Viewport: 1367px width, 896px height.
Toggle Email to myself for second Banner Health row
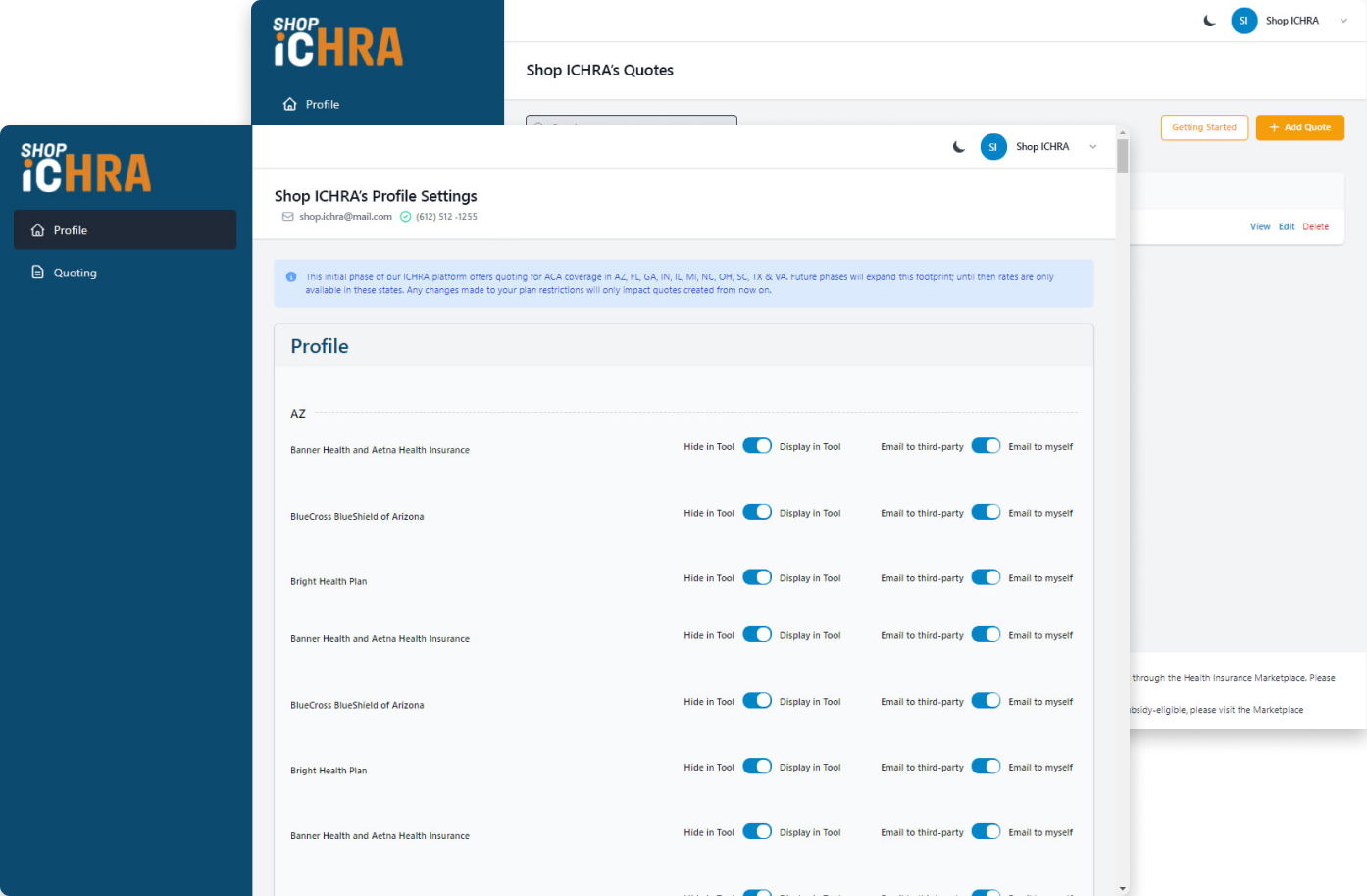(x=986, y=634)
